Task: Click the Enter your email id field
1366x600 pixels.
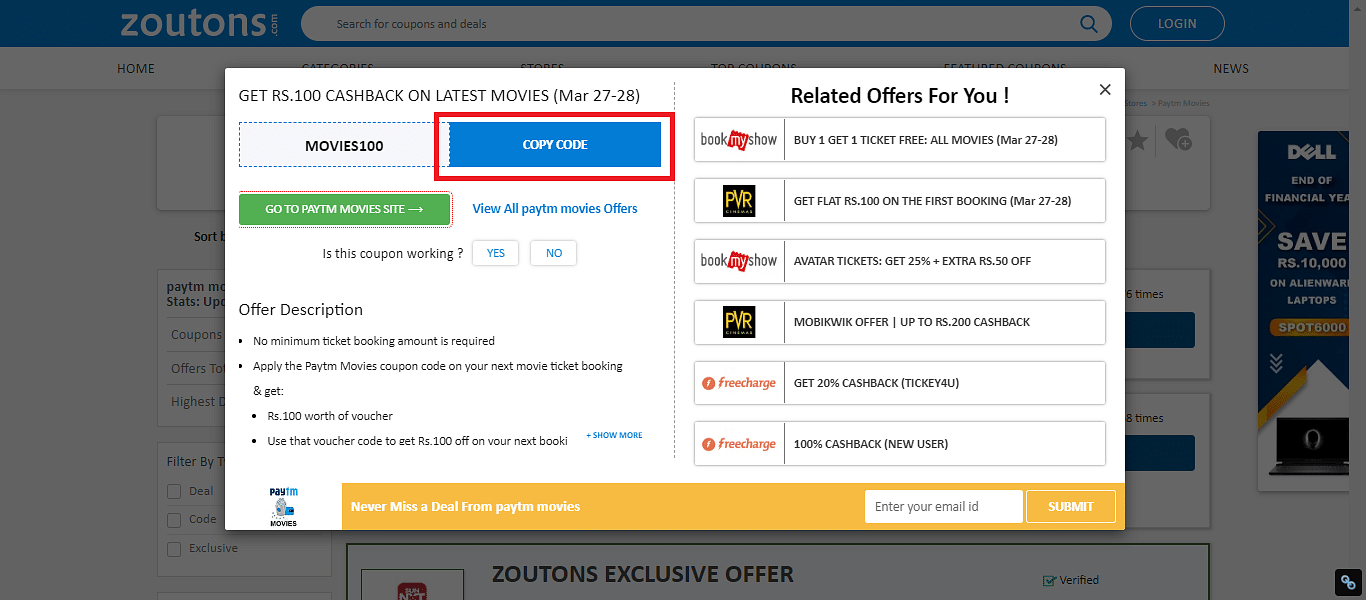Action: [x=944, y=506]
